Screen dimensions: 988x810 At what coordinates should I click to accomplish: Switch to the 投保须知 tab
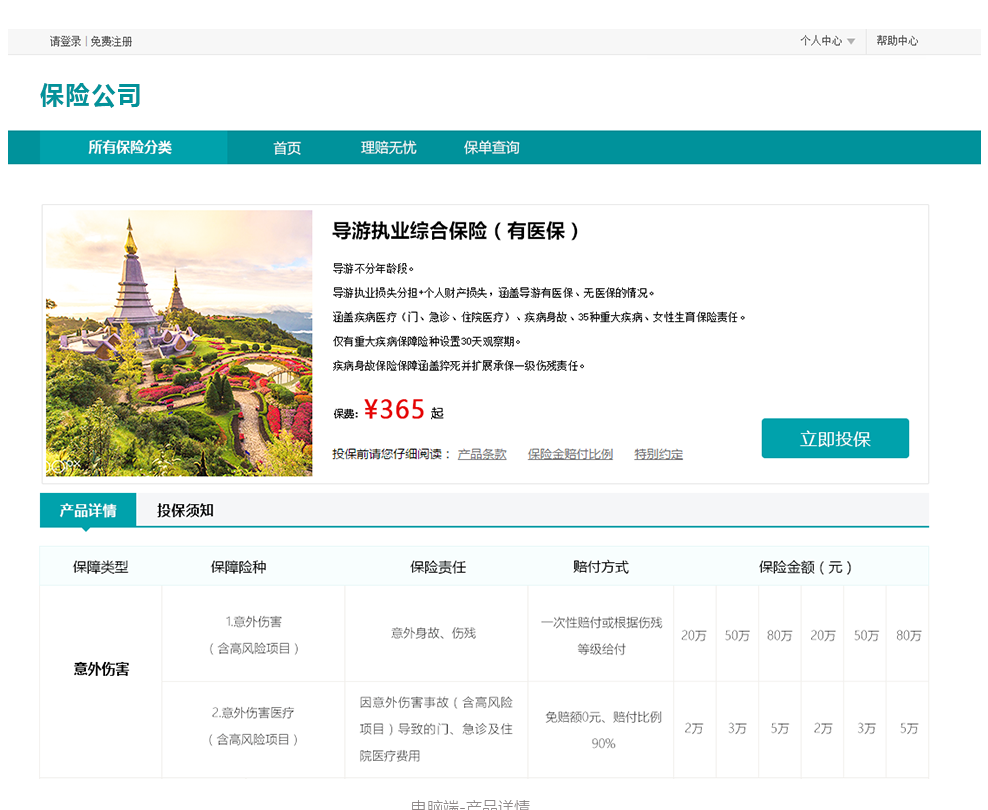tap(185, 510)
